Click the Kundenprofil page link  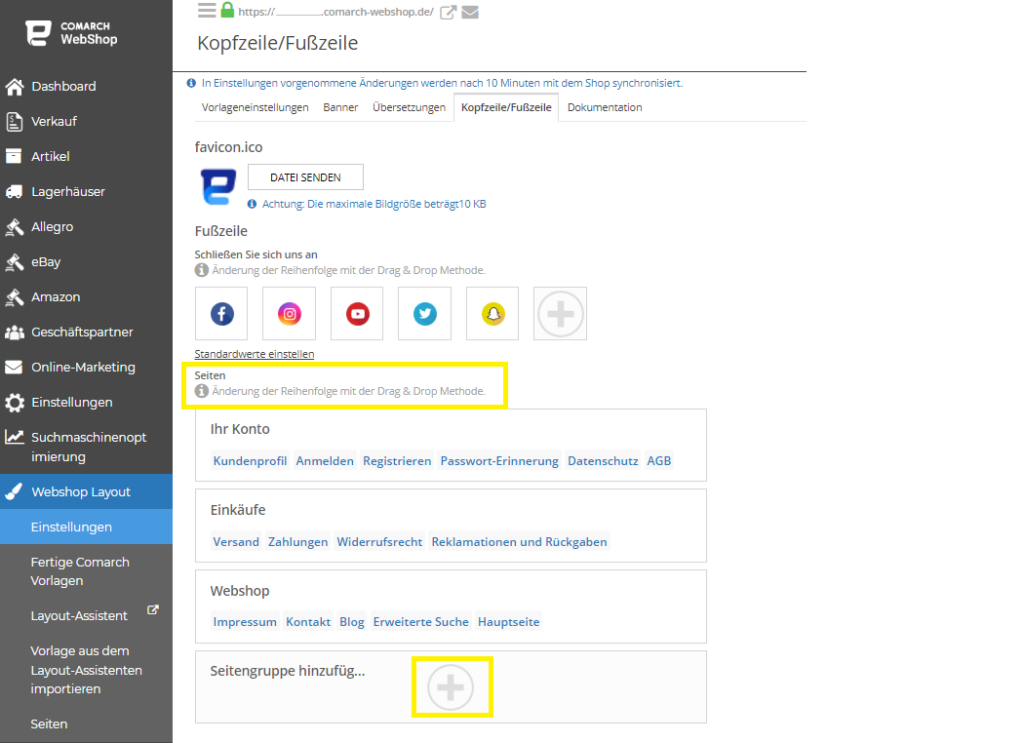250,461
